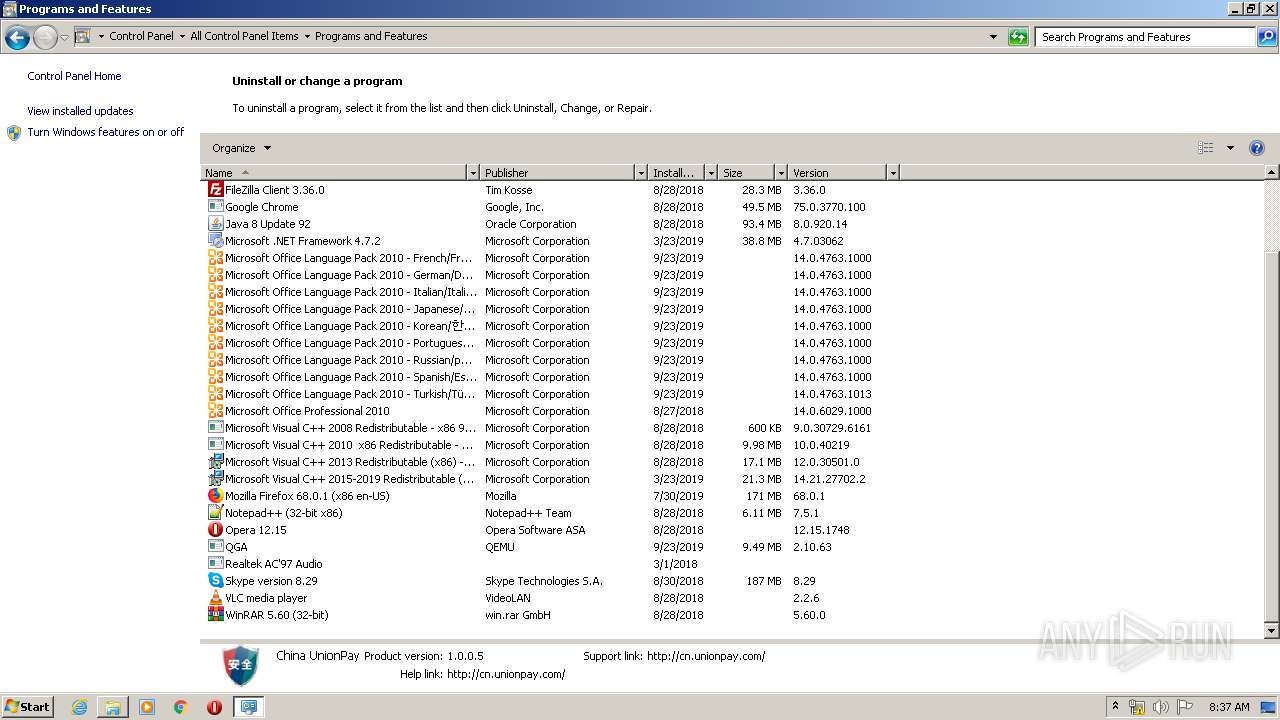
Task: Open Control Panel Home link
Action: (74, 76)
